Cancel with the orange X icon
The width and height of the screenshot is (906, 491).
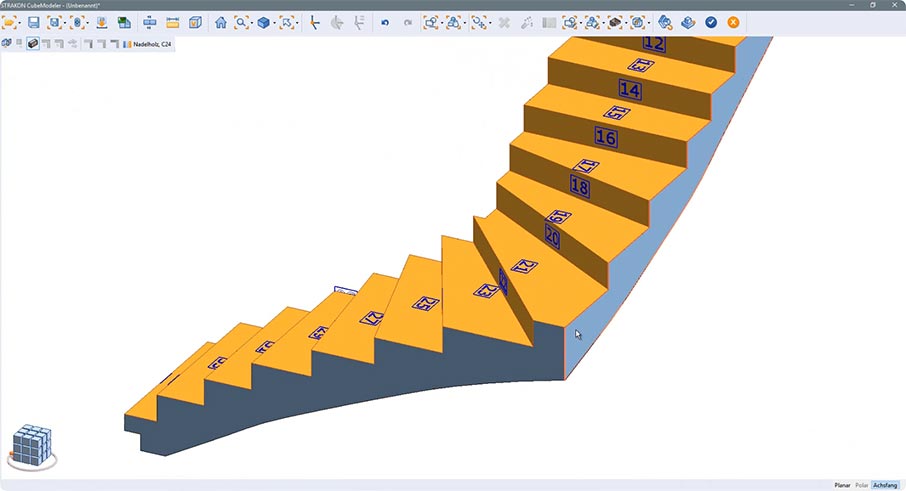(x=734, y=22)
